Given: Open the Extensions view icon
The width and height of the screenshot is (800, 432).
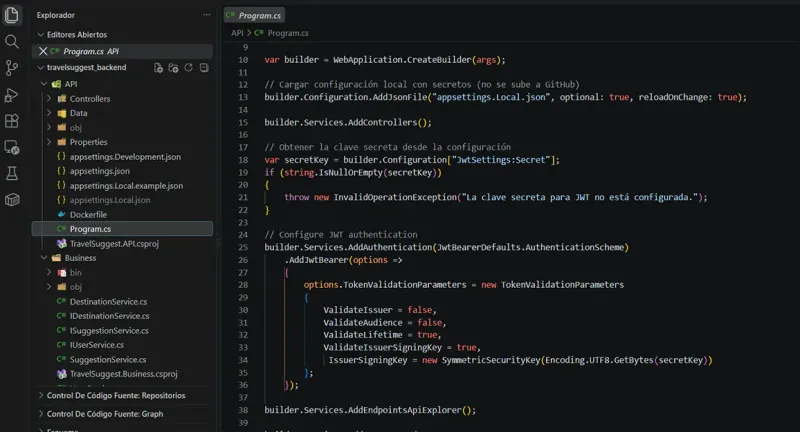Looking at the screenshot, I should click(x=12, y=121).
